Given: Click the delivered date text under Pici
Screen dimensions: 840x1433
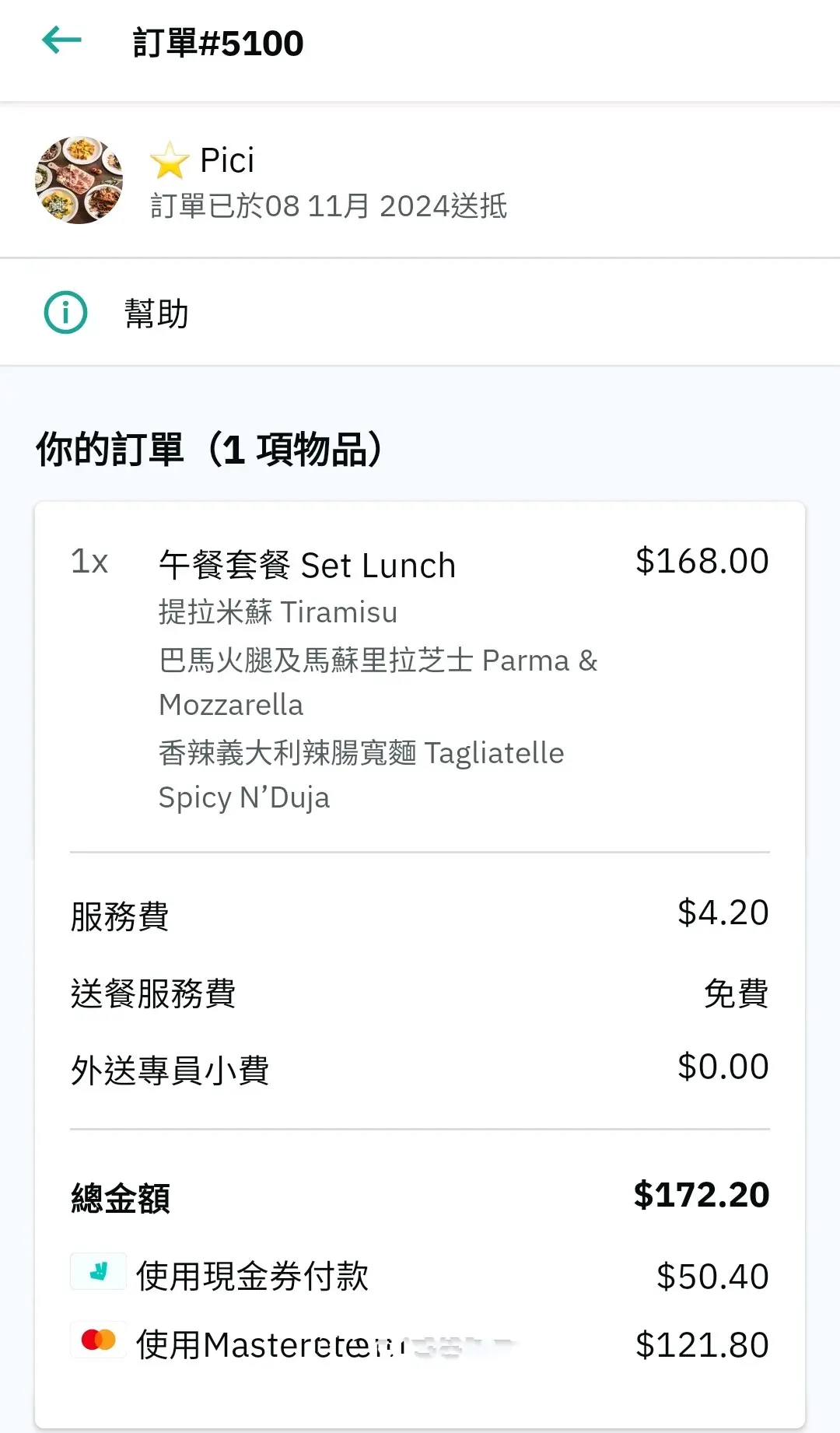Looking at the screenshot, I should point(328,206).
